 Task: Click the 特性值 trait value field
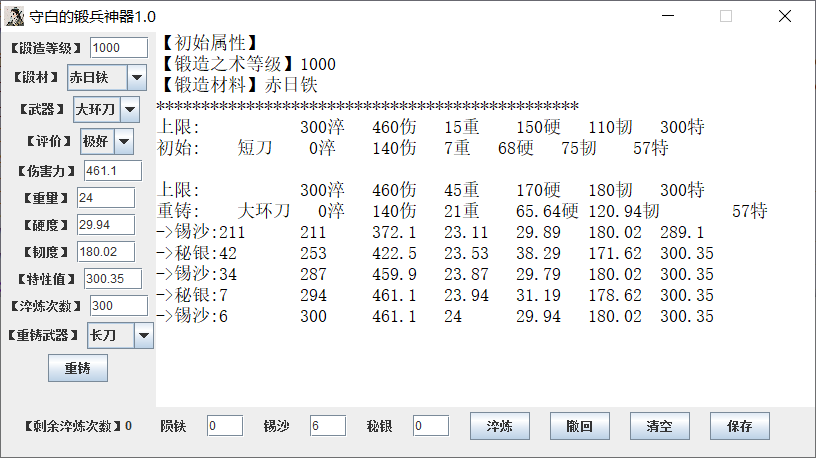click(x=115, y=278)
